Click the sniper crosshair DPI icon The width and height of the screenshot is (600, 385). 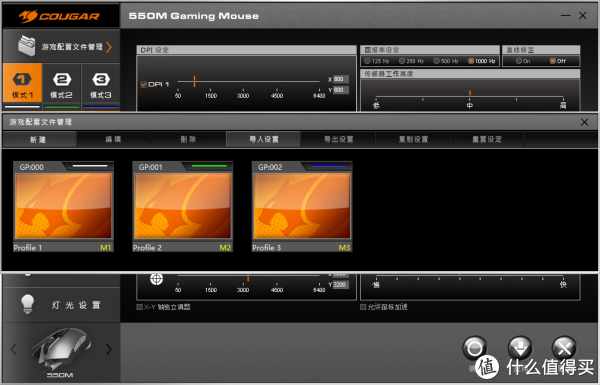pyautogui.click(x=156, y=279)
